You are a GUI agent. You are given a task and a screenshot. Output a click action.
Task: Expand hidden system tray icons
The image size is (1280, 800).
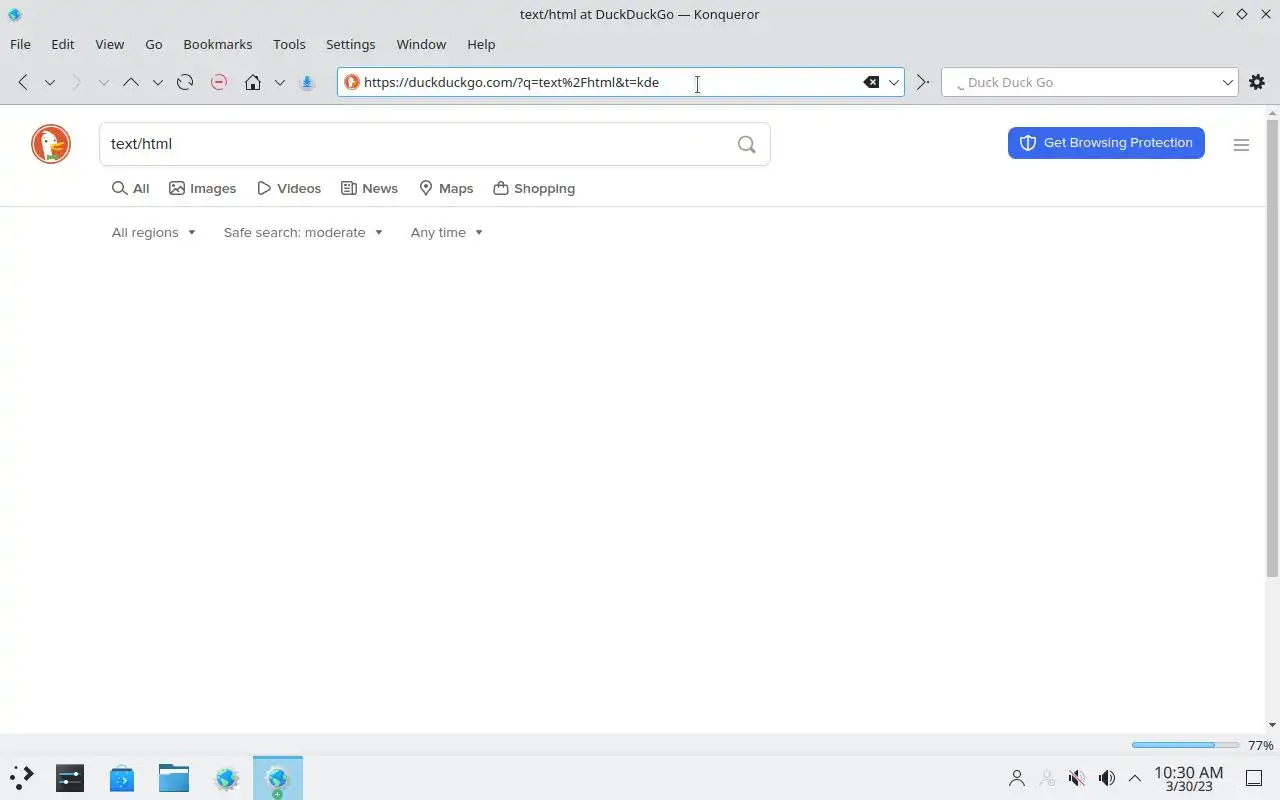click(1135, 778)
